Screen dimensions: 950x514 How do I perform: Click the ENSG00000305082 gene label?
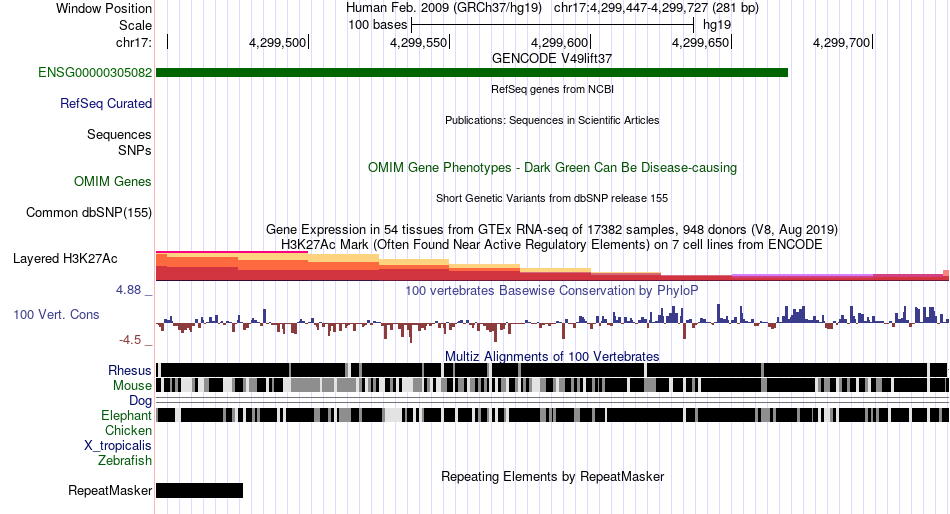(95, 73)
